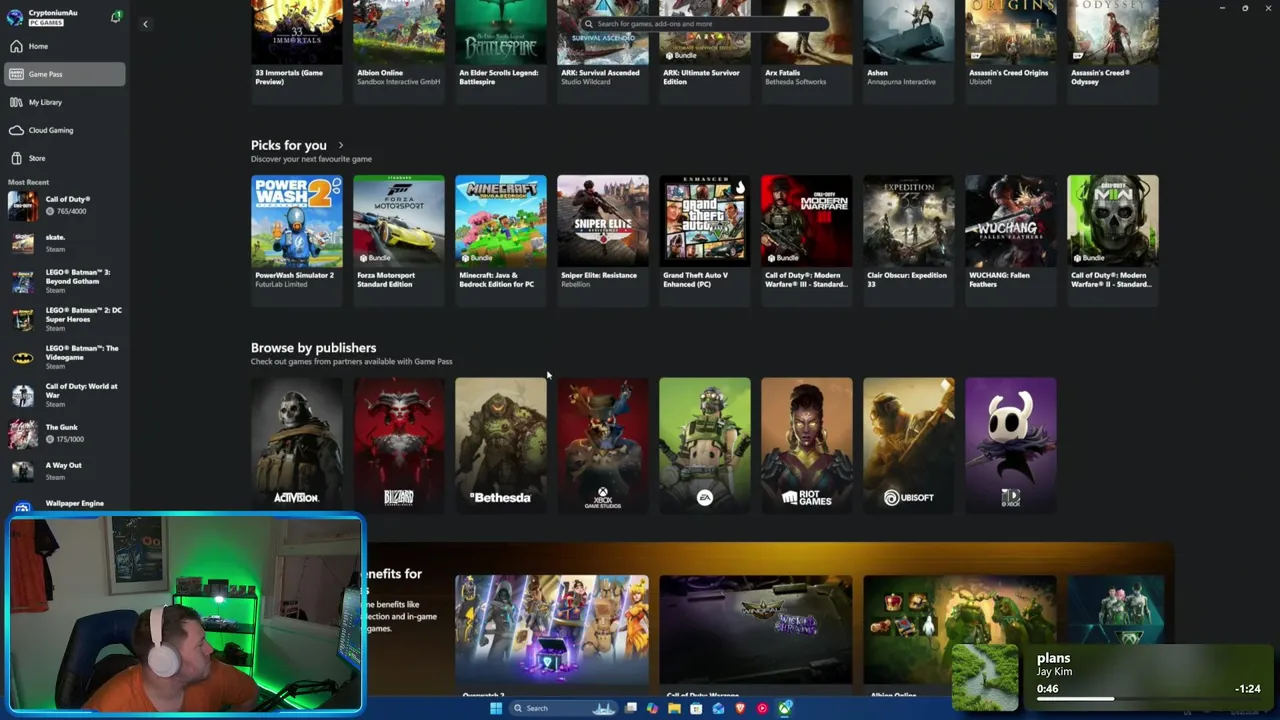
Task: Open File Explorer from the taskbar
Action: coord(674,708)
